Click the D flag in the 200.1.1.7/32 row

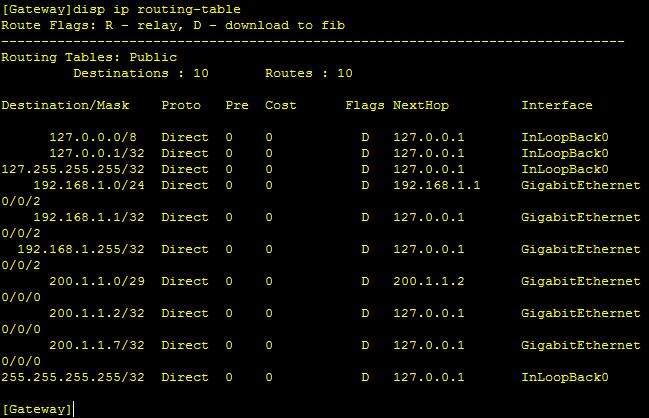click(x=365, y=345)
